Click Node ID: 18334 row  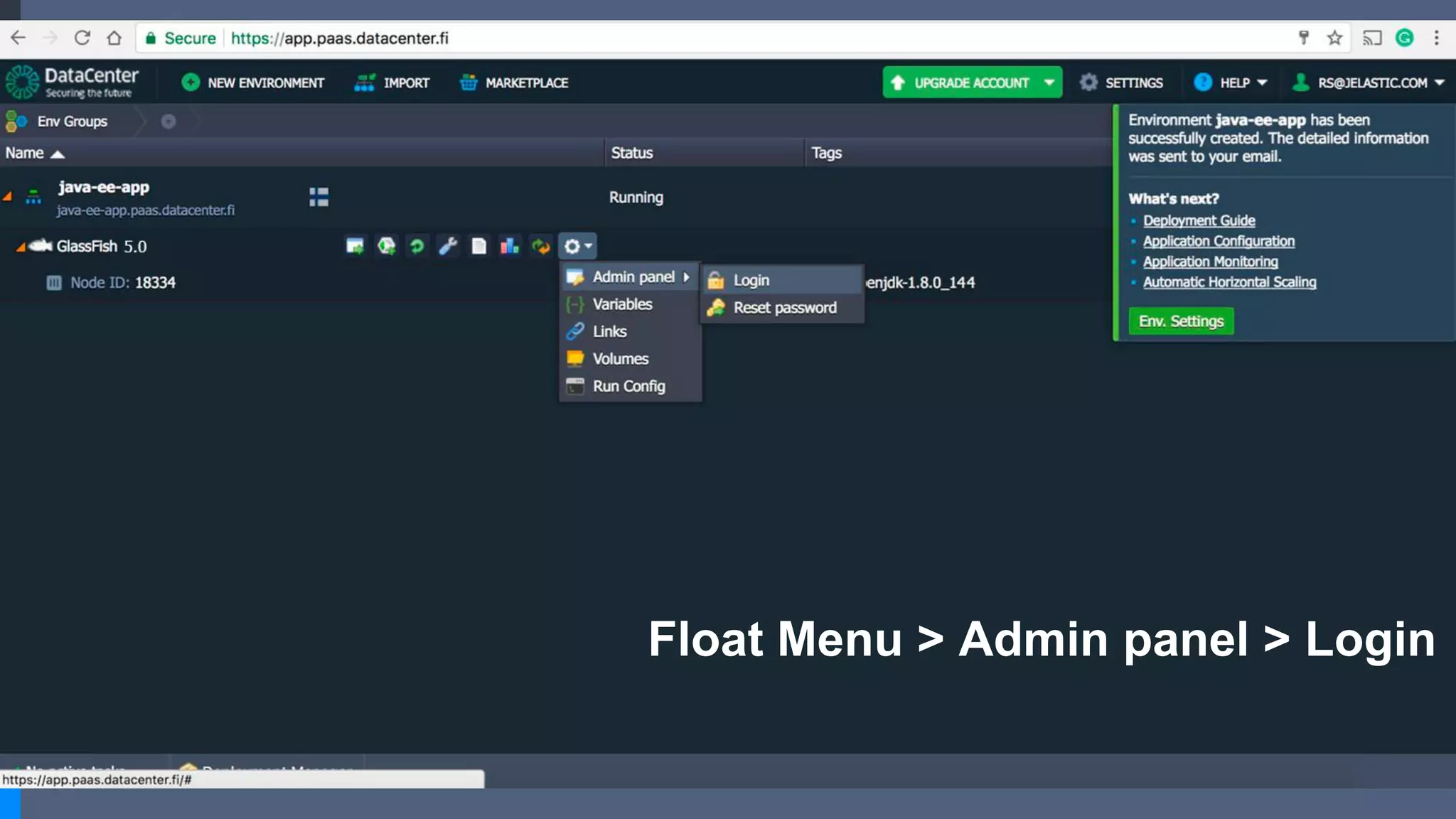(123, 283)
